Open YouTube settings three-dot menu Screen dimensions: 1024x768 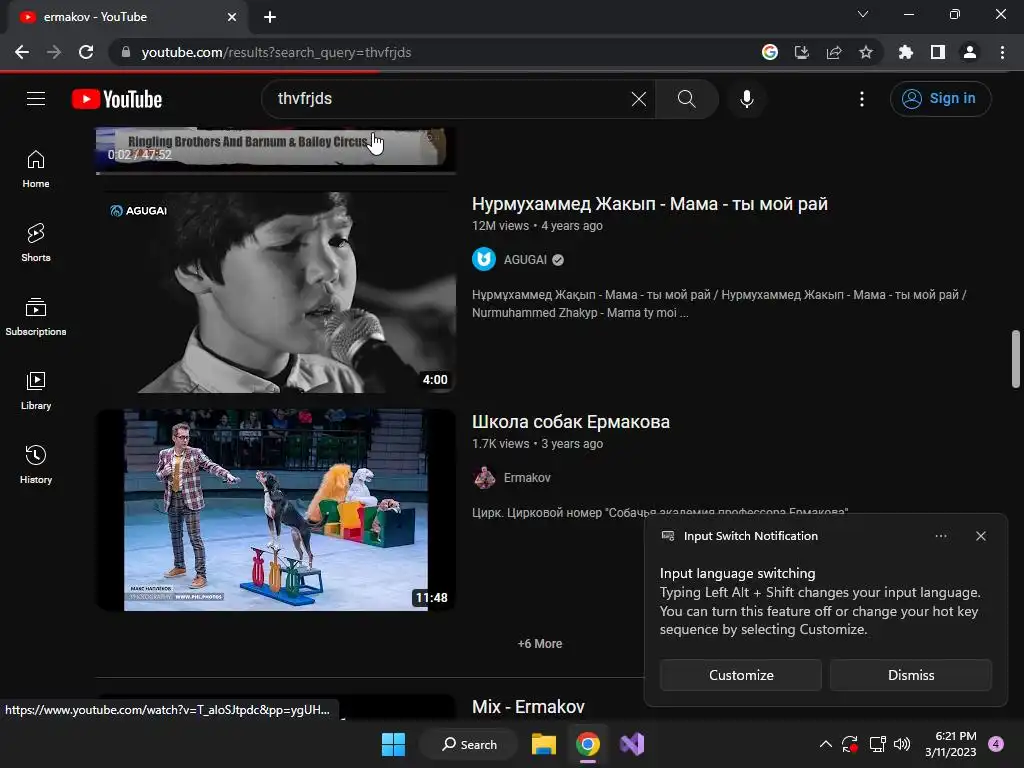click(862, 99)
